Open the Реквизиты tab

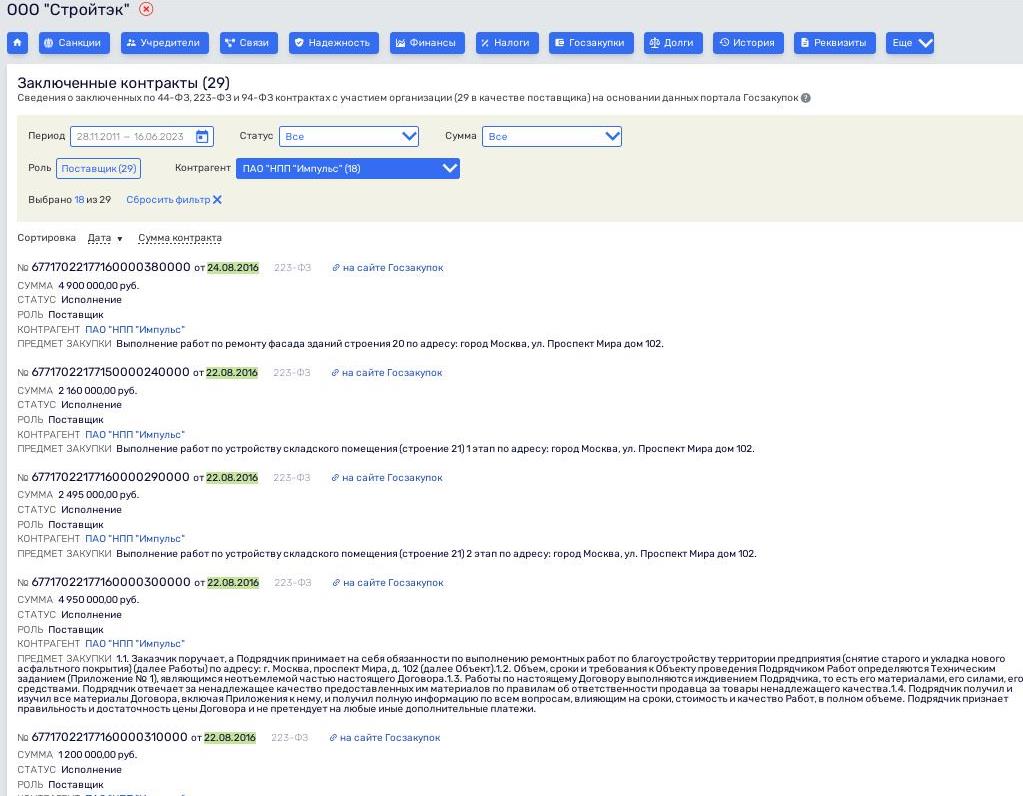[x=834, y=42]
